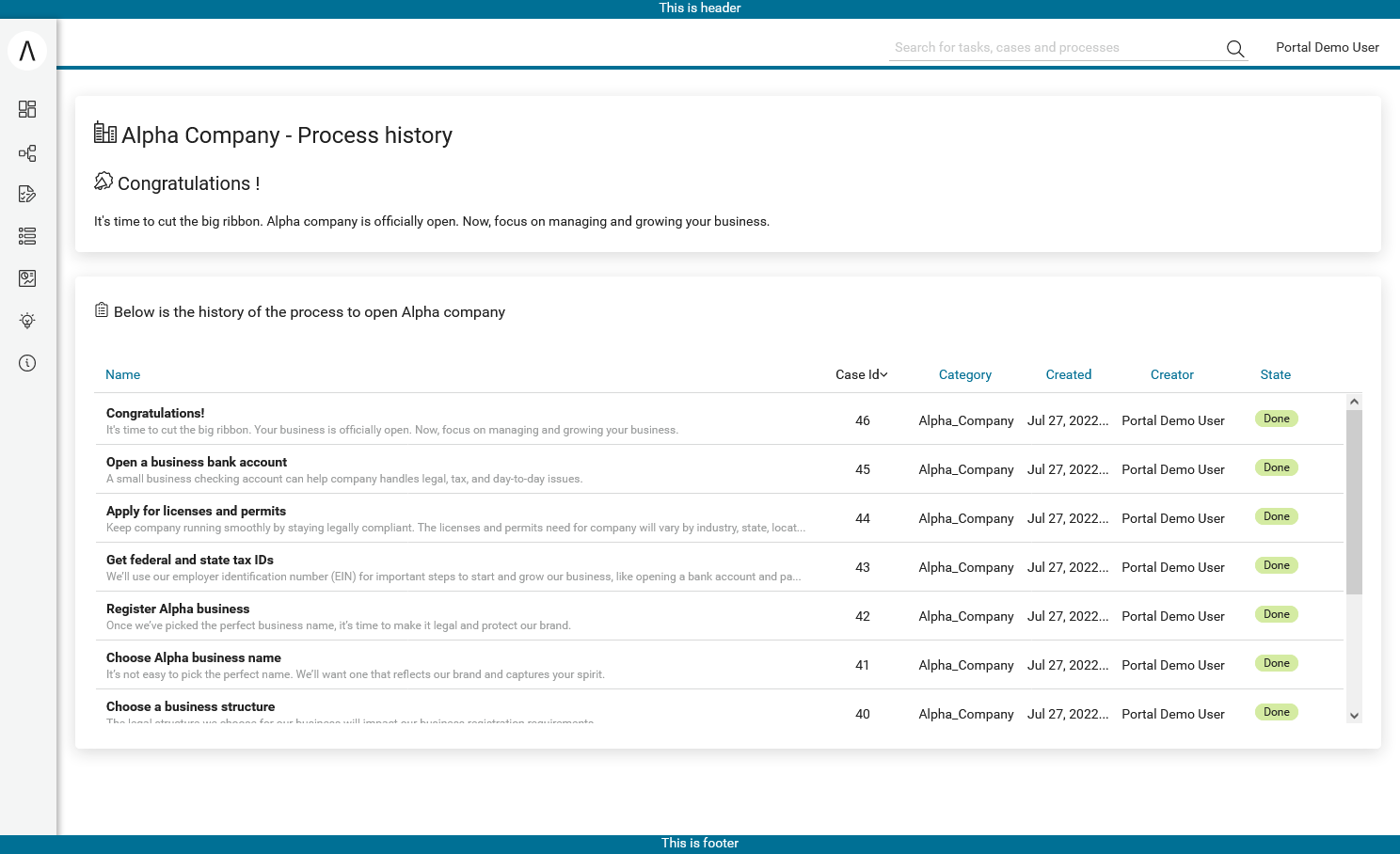Click the building icon beside Alpha Company title
The width and height of the screenshot is (1400, 854).
tap(105, 133)
